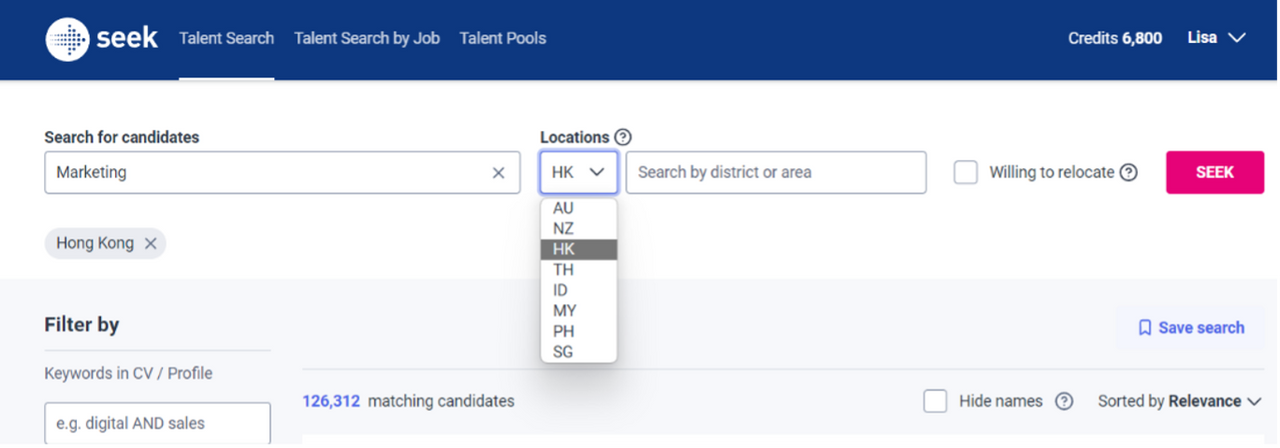The width and height of the screenshot is (1280, 448).
Task: Switch to Talent Search by Job tab
Action: pyautogui.click(x=366, y=38)
